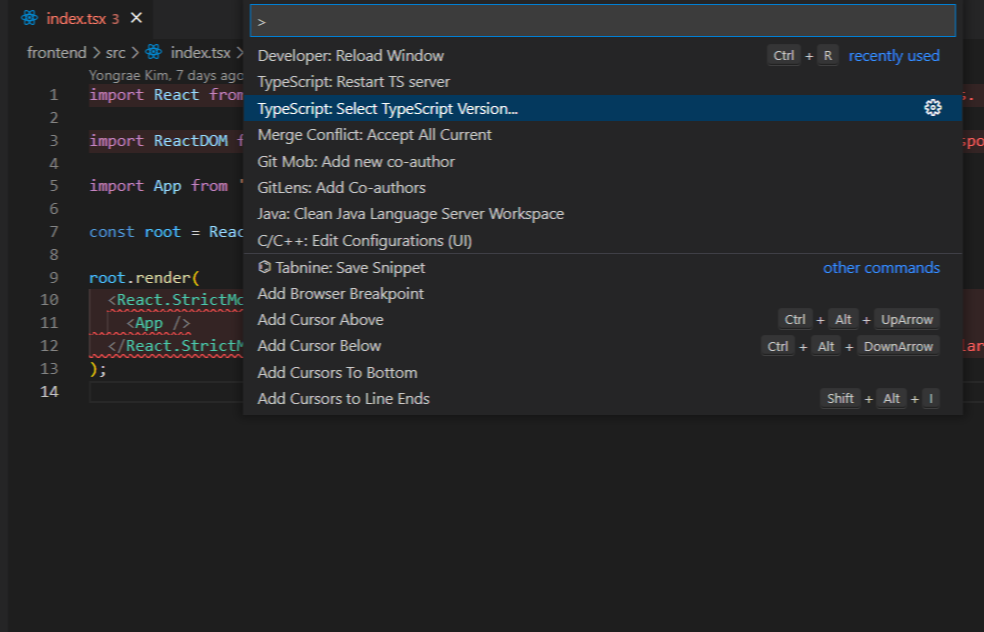984x632 pixels.
Task: Click the <App /> JSX line
Action: click(158, 323)
